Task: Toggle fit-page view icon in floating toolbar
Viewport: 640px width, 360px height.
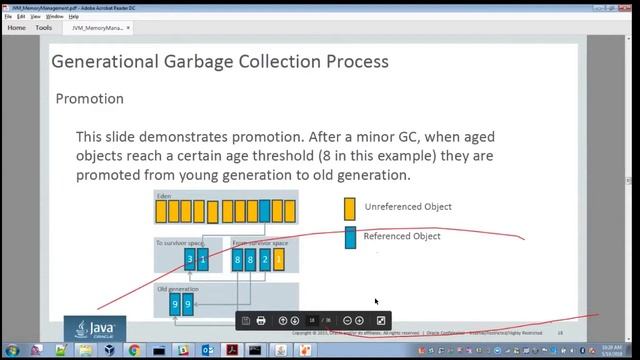Action: pyautogui.click(x=381, y=321)
